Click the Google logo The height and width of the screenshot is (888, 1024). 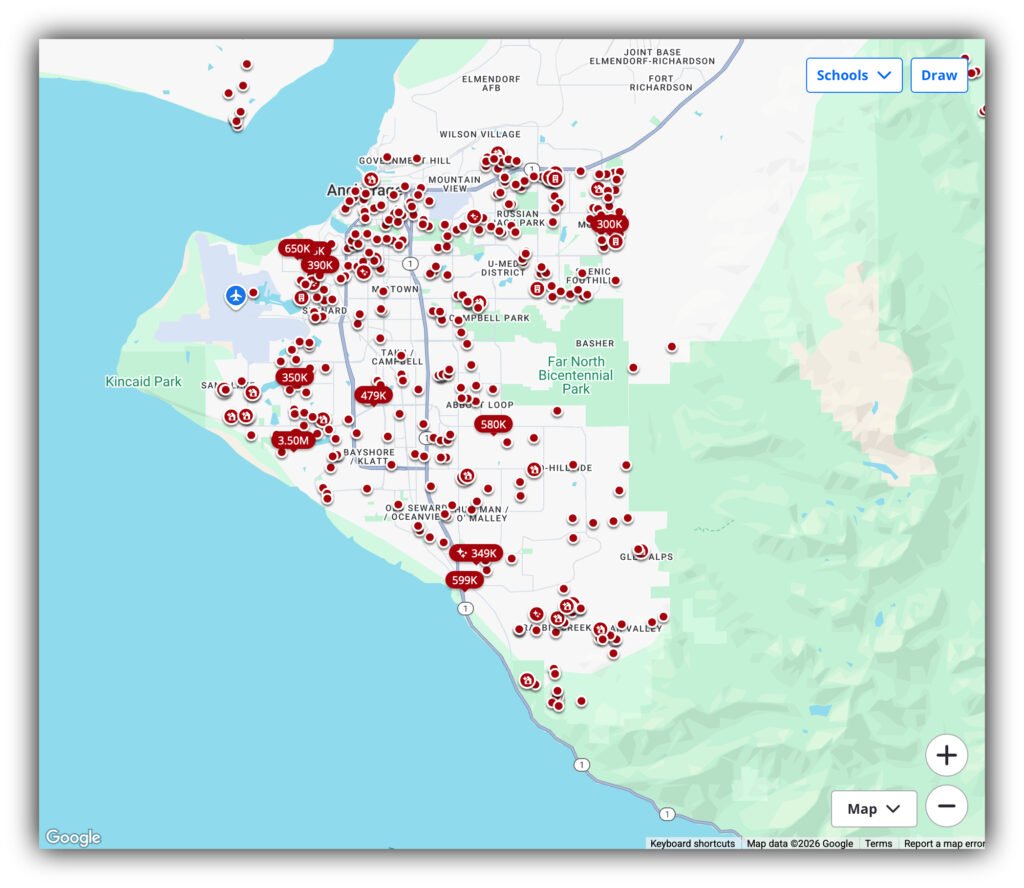[73, 838]
